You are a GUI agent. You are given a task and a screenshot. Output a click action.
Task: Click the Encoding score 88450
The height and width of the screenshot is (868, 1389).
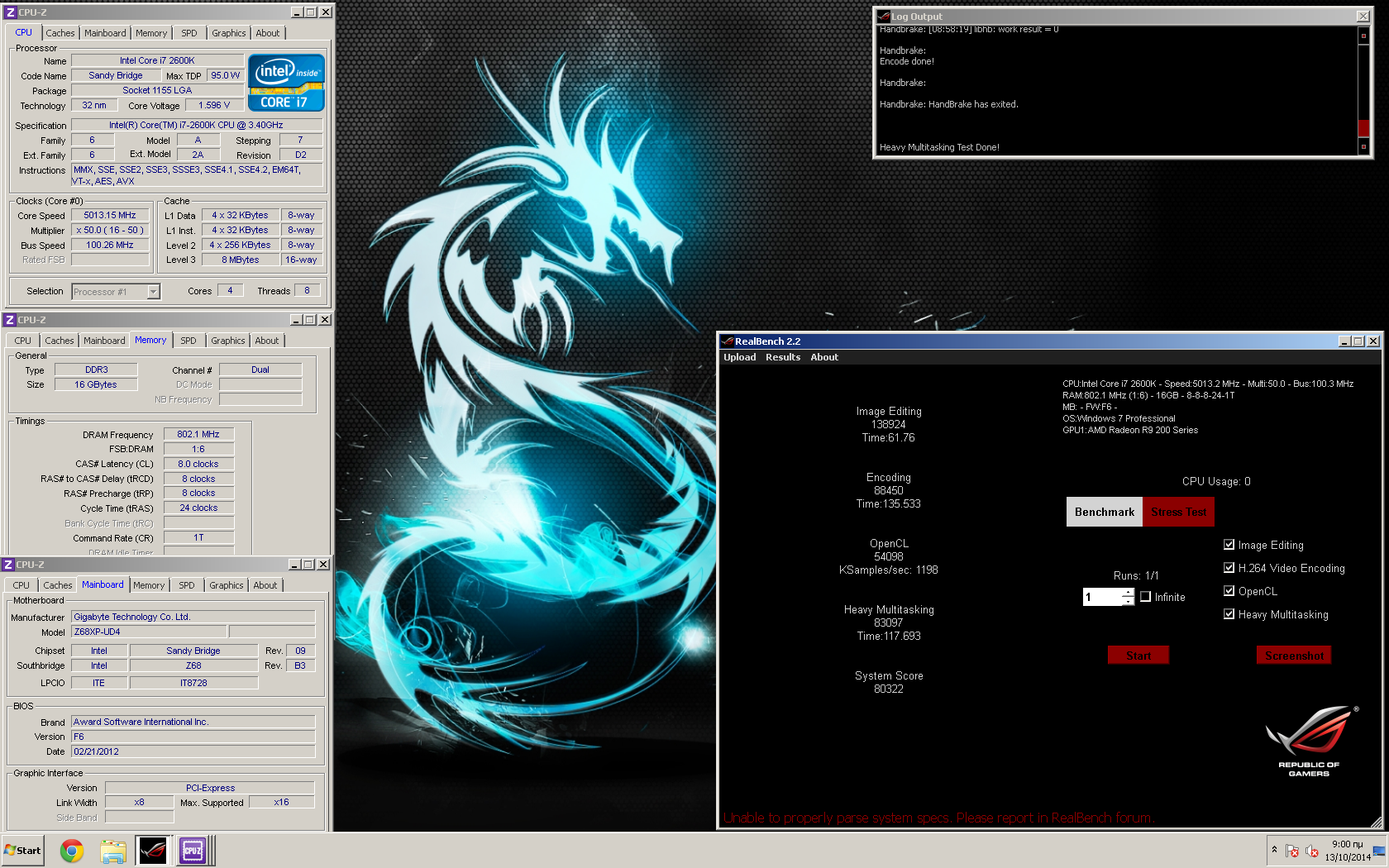point(889,490)
